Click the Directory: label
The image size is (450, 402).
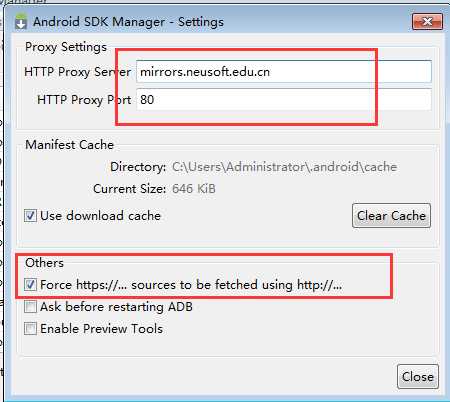[138, 167]
